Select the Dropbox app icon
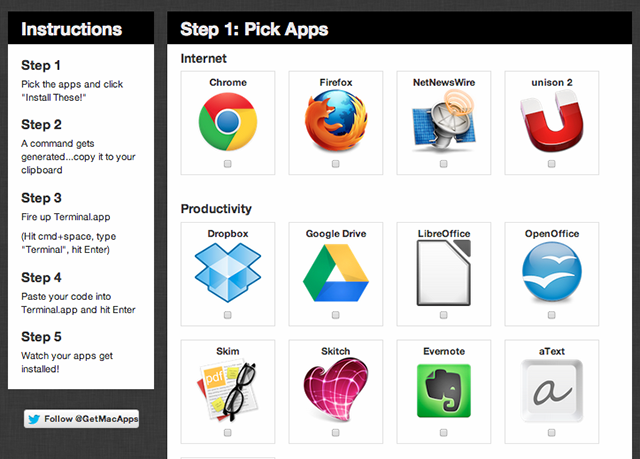 (227, 274)
